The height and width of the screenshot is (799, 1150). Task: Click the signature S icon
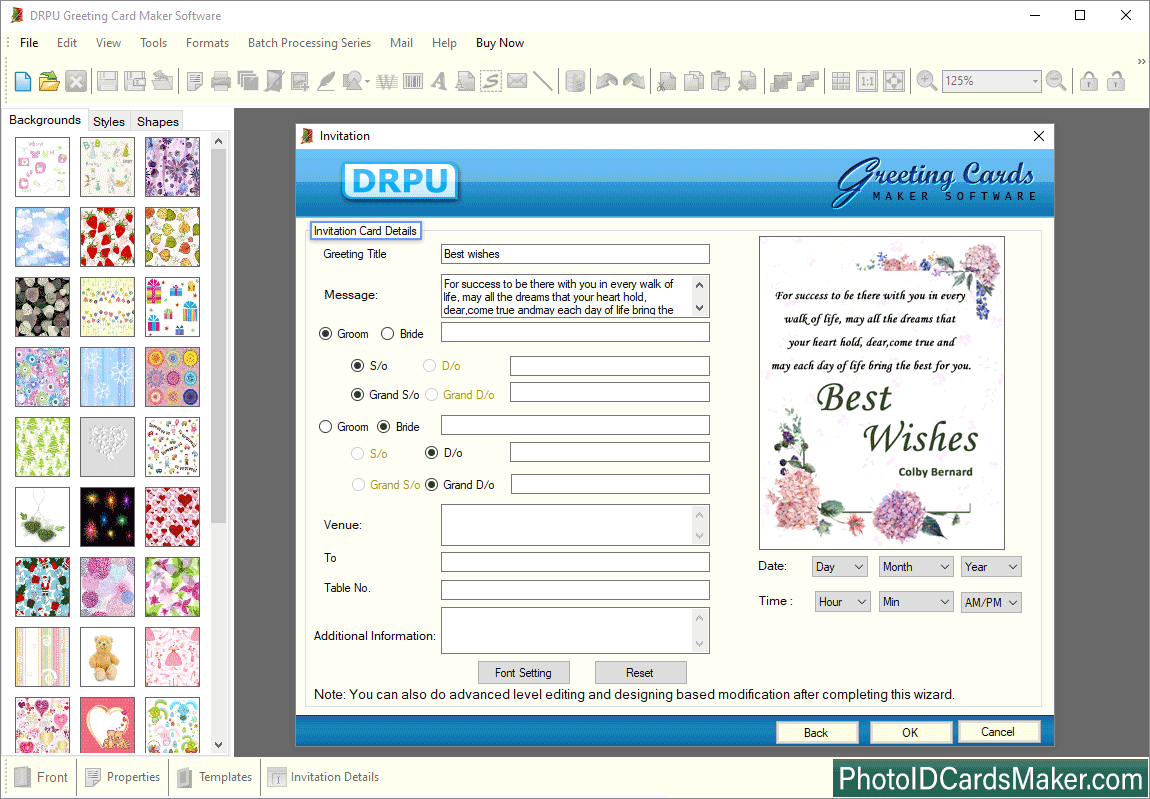pos(491,81)
